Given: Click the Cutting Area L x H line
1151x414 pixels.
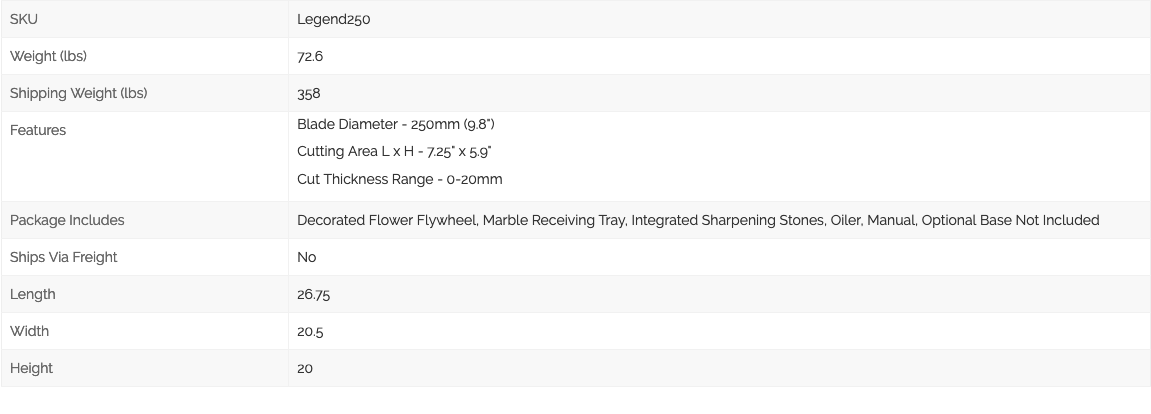Looking at the screenshot, I should pos(394,152).
